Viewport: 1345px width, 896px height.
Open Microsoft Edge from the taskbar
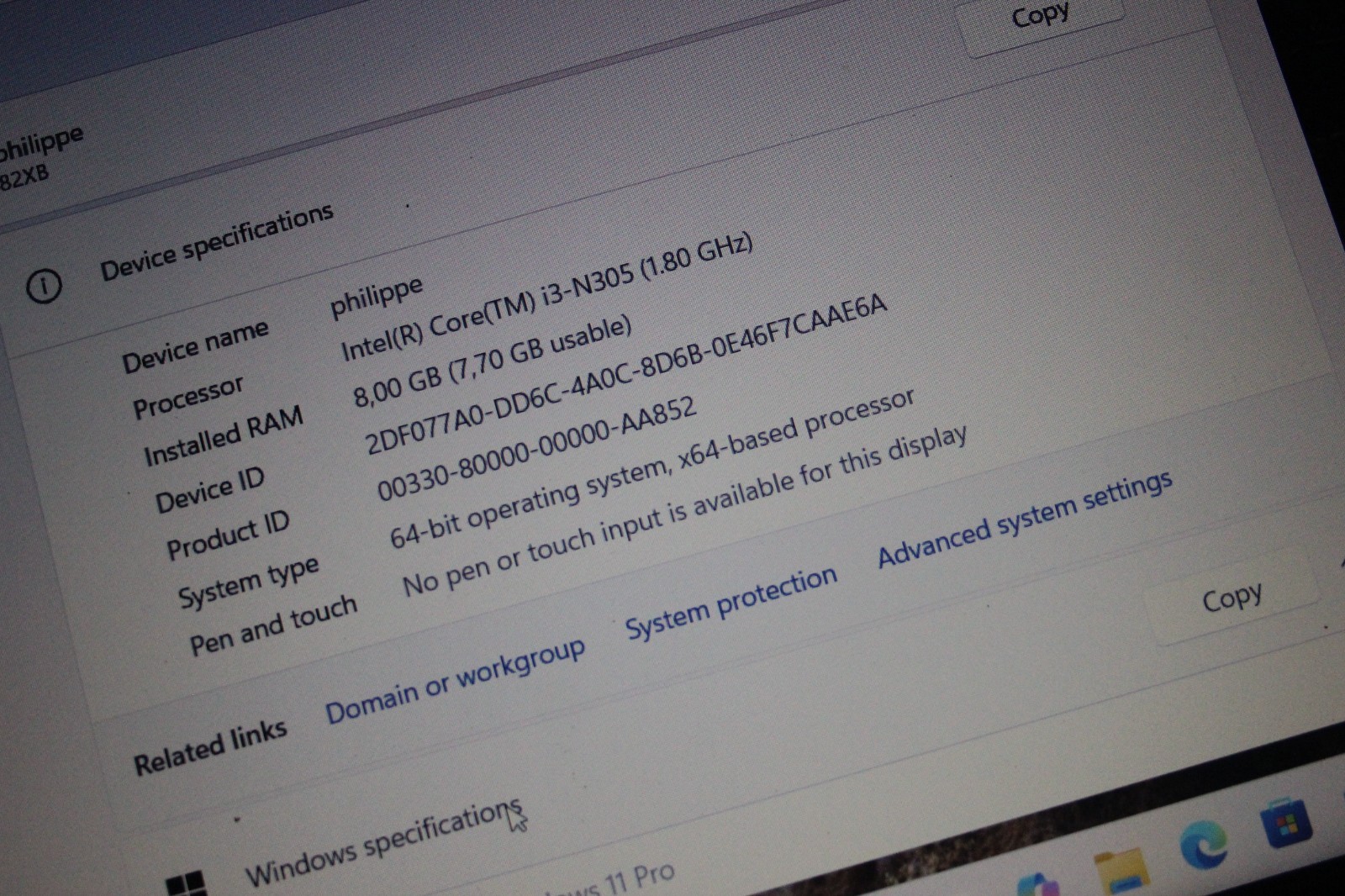click(x=1203, y=846)
